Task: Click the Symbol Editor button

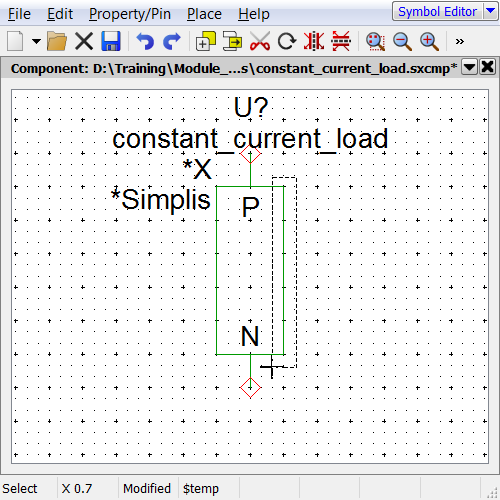Action: 437,11
